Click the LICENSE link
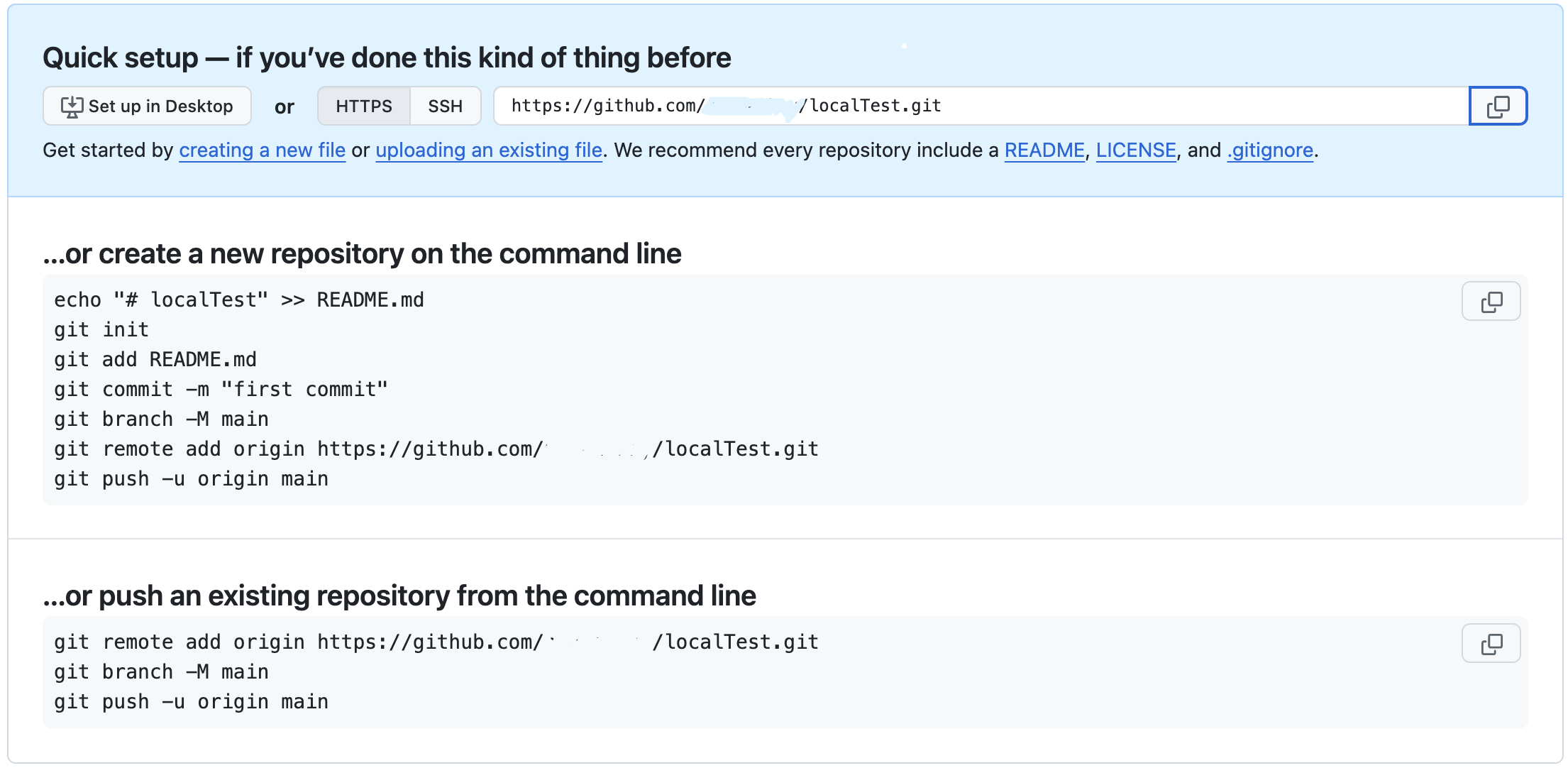 pyautogui.click(x=1135, y=150)
